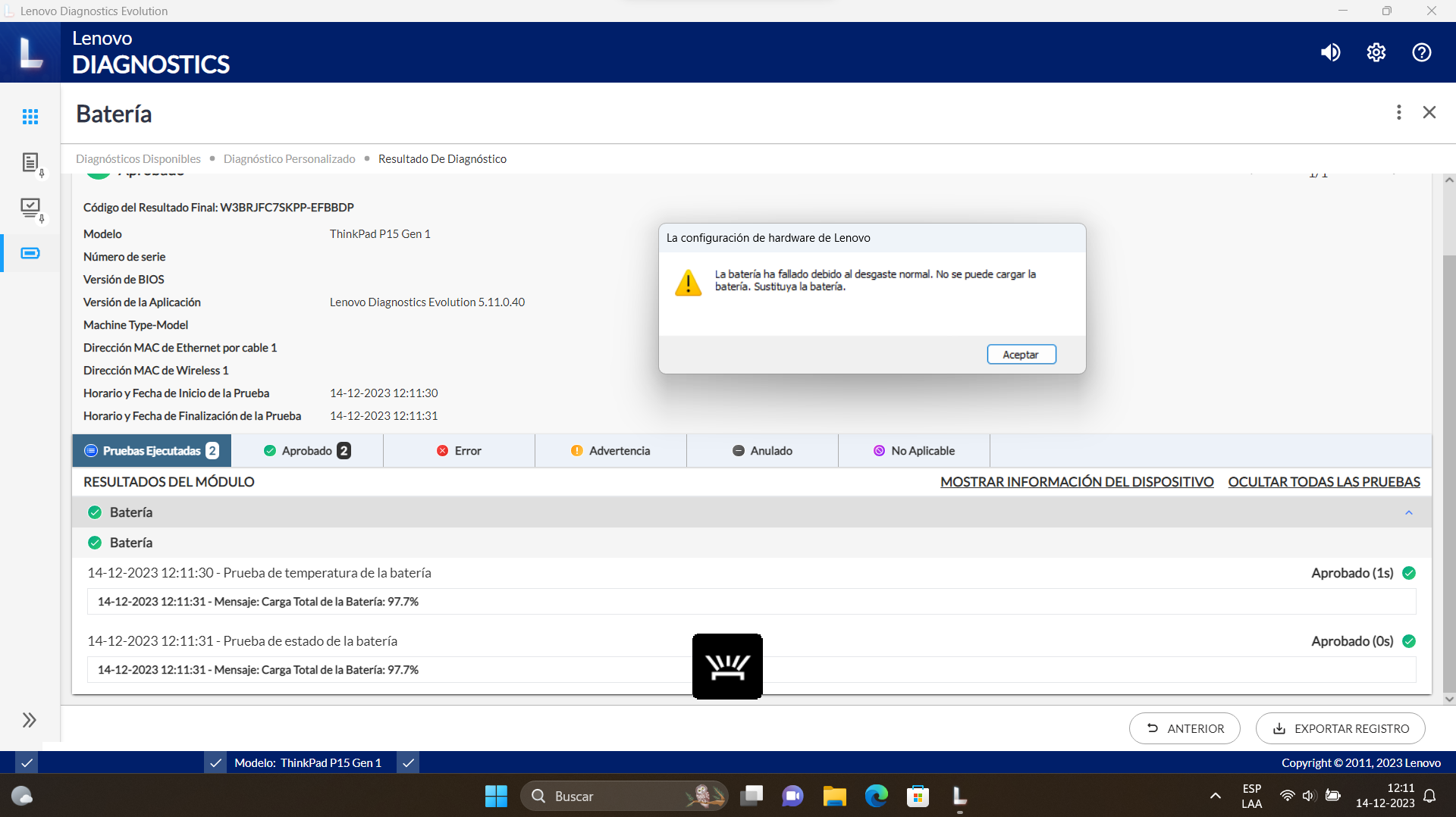
Task: Go to Diagnóstico Personalizado breadcrumb
Action: click(x=289, y=158)
